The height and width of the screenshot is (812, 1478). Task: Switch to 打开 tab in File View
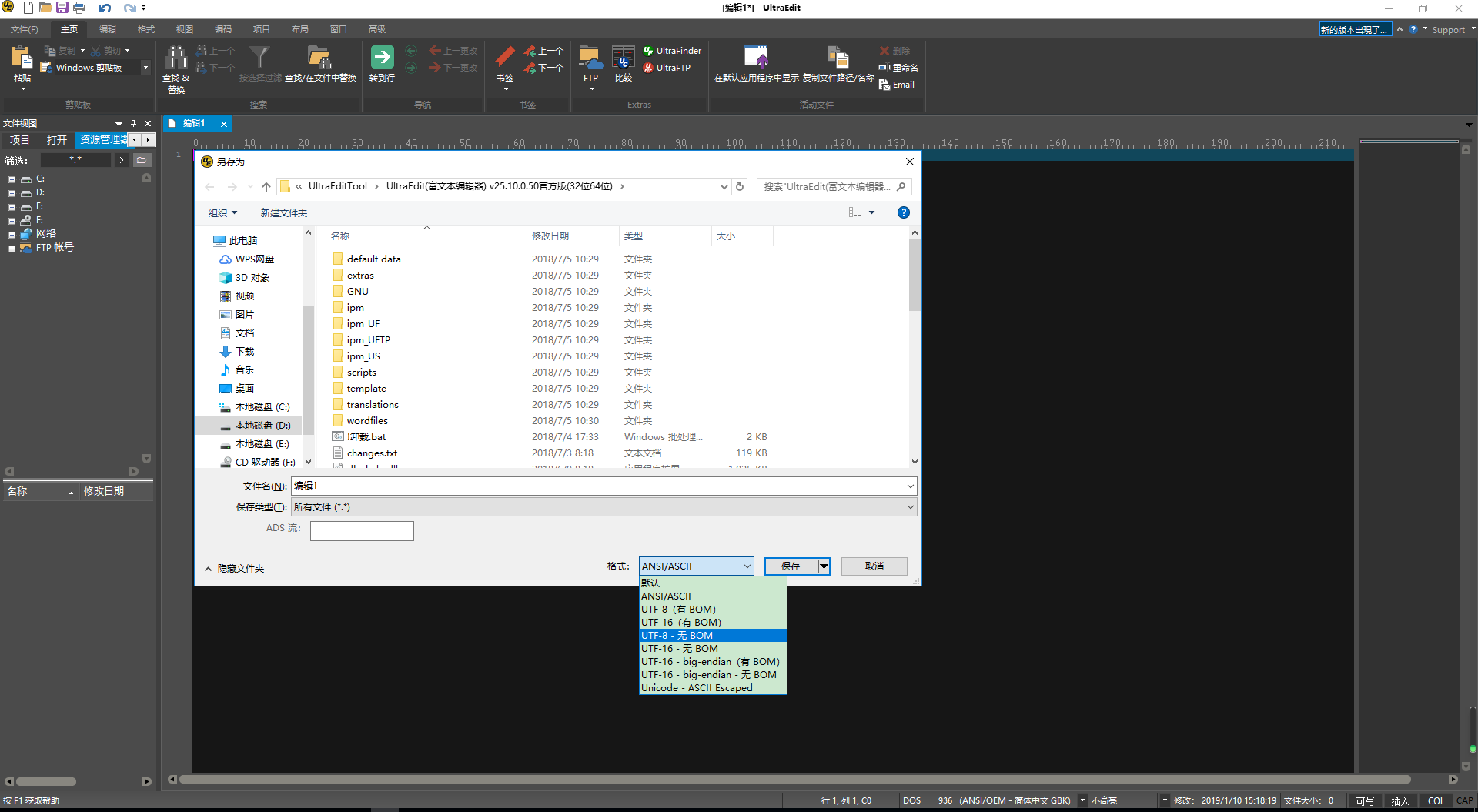point(56,140)
